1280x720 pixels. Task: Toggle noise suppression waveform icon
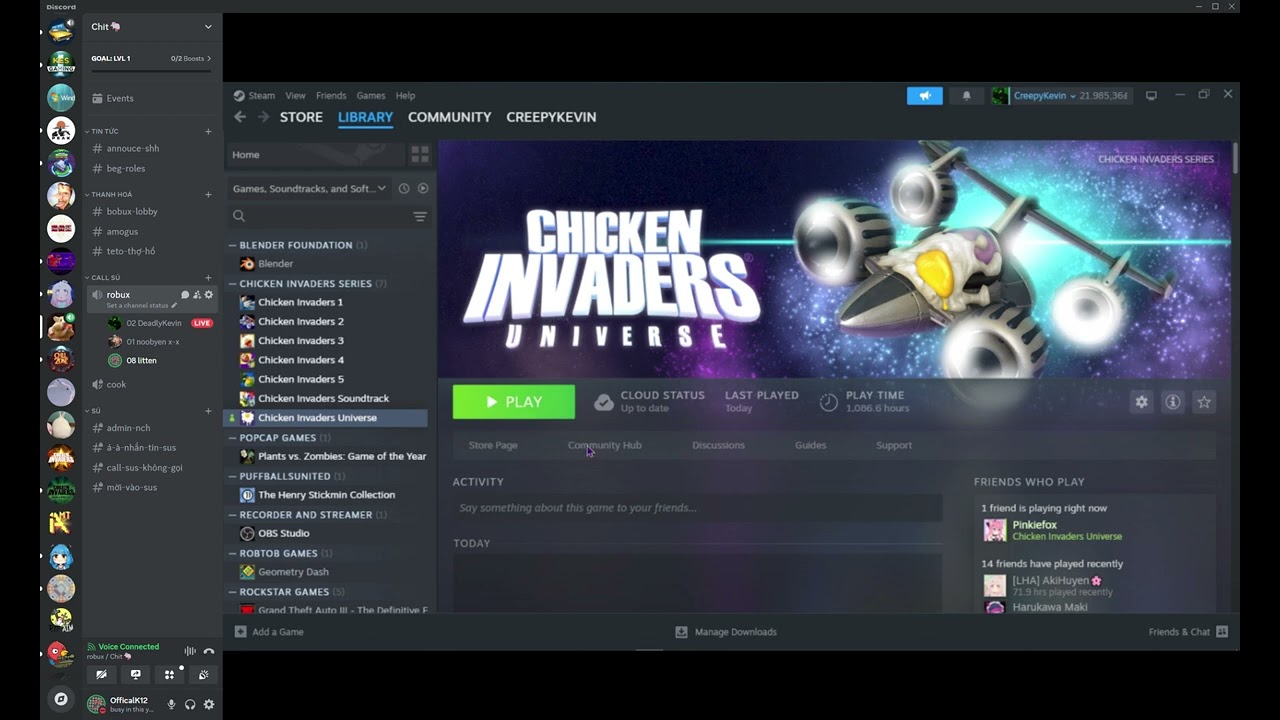point(189,651)
